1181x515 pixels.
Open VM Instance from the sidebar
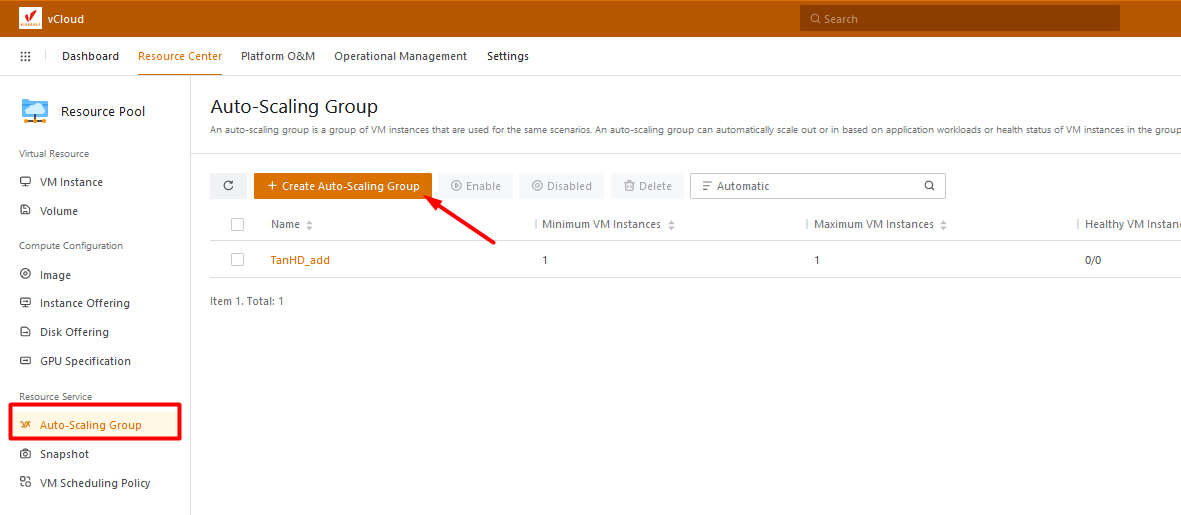tap(71, 182)
